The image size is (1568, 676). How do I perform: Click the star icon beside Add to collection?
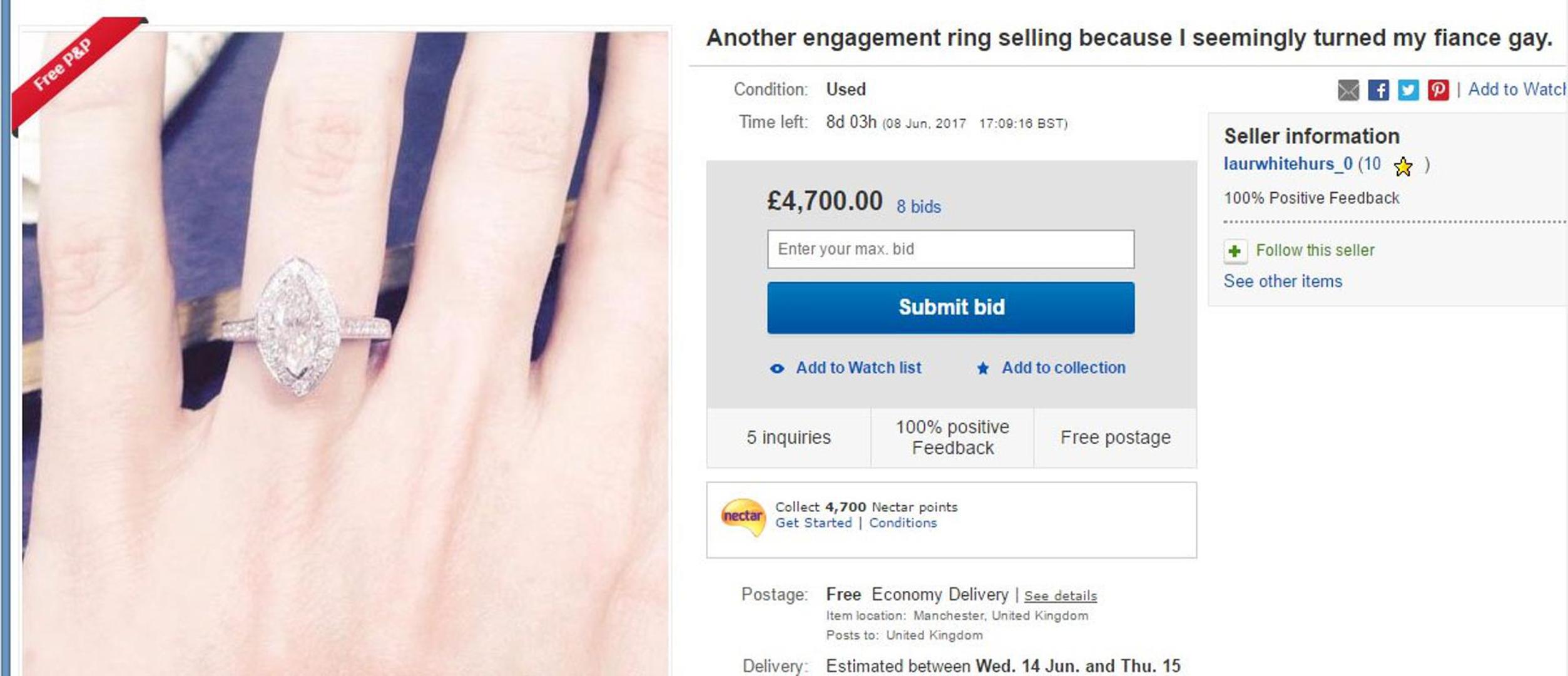983,369
